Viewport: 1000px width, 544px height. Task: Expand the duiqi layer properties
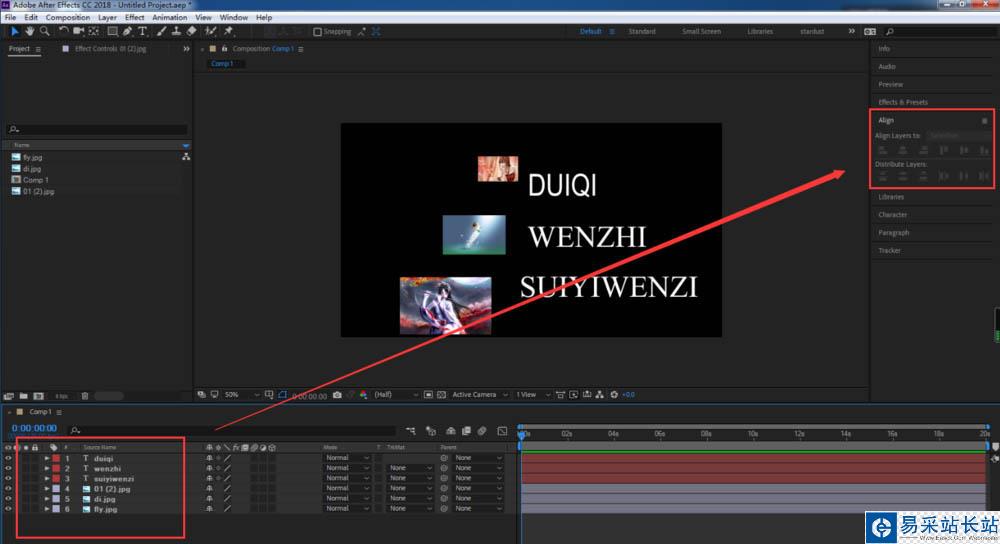(x=47, y=458)
